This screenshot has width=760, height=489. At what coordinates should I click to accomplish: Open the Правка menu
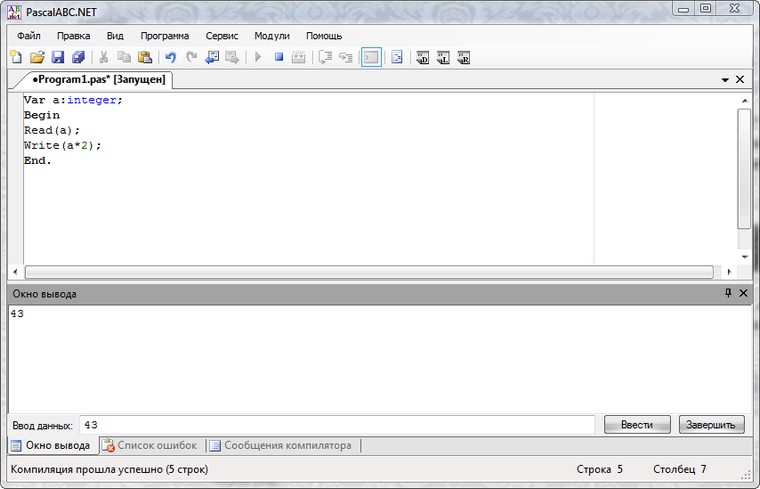(x=73, y=36)
